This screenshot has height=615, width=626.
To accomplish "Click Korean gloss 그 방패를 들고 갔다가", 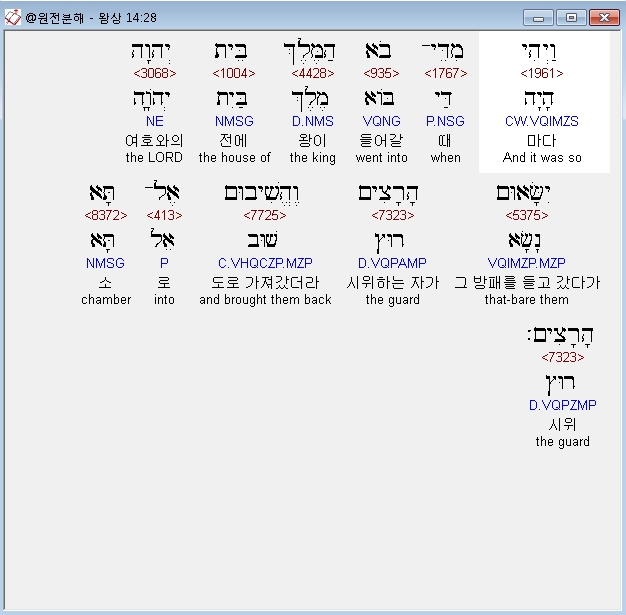I will tap(527, 283).
